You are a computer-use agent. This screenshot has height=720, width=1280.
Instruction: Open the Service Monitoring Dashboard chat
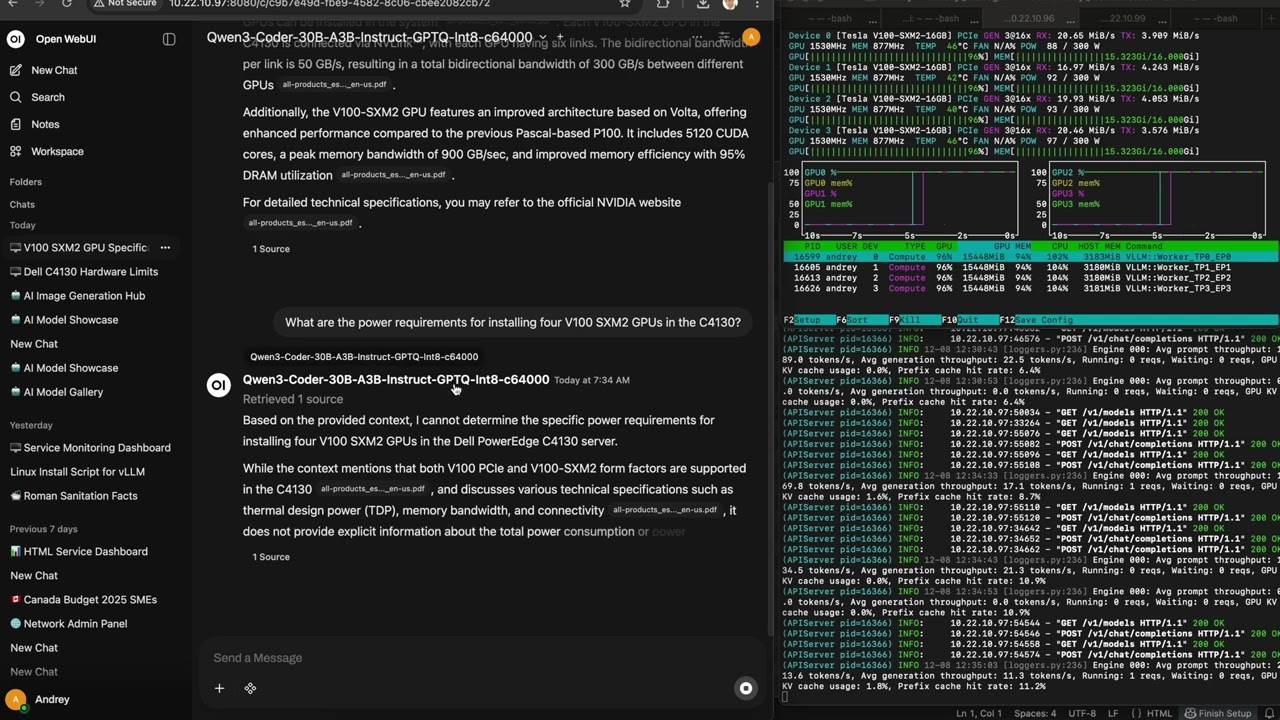[97, 448]
